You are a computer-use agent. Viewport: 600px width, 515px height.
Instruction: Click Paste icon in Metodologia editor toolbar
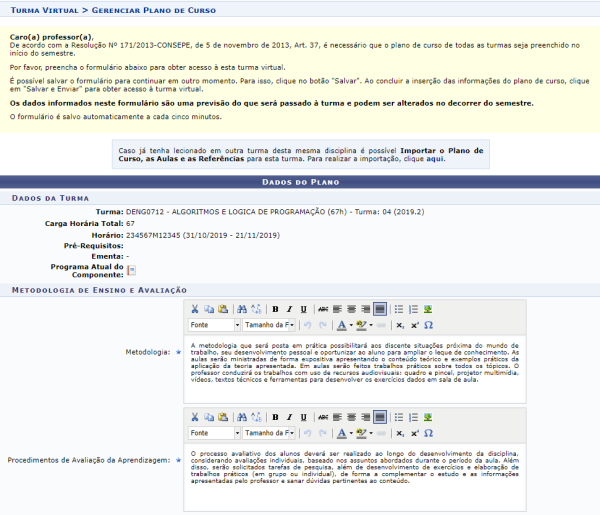(222, 309)
